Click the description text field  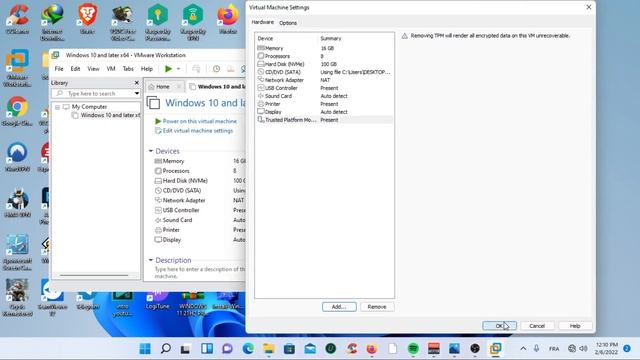pos(200,273)
